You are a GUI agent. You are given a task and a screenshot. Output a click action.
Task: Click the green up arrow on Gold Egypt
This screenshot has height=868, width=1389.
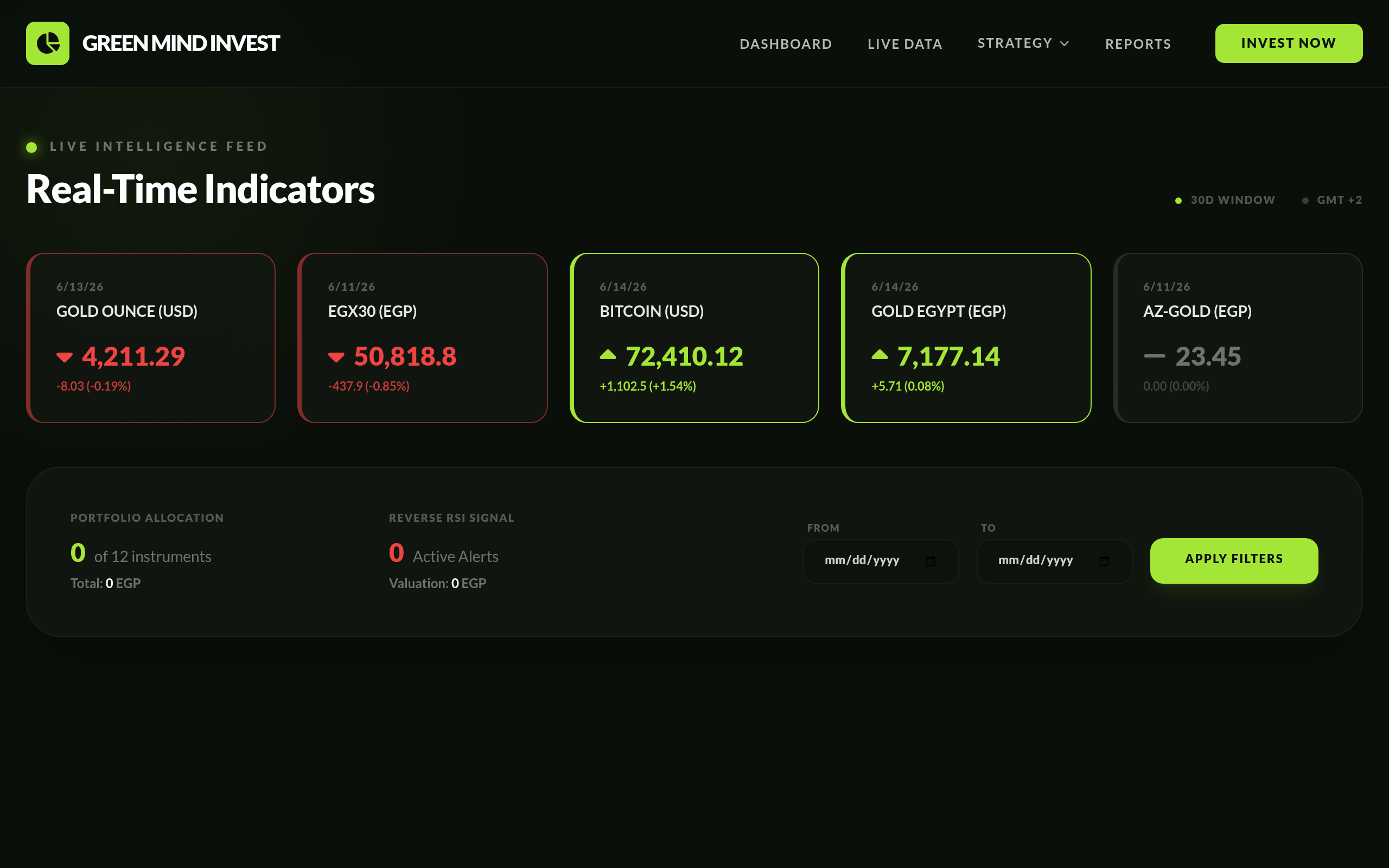[x=880, y=354]
